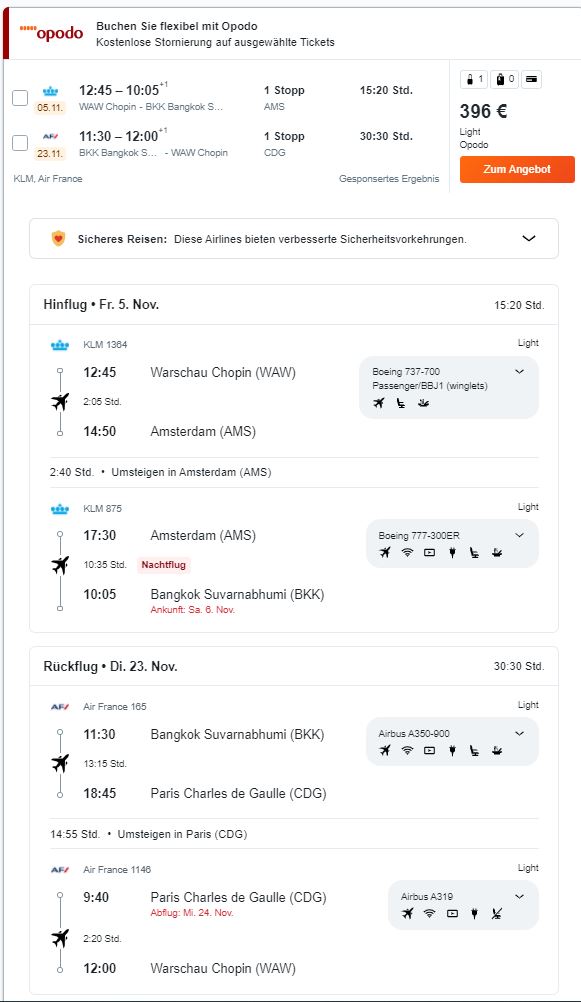Expand the Airbus A350-900 aircraft details

click(x=519, y=734)
